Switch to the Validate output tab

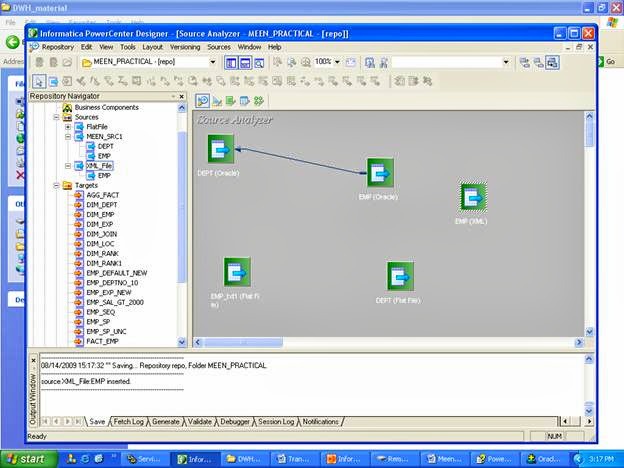[x=200, y=421]
